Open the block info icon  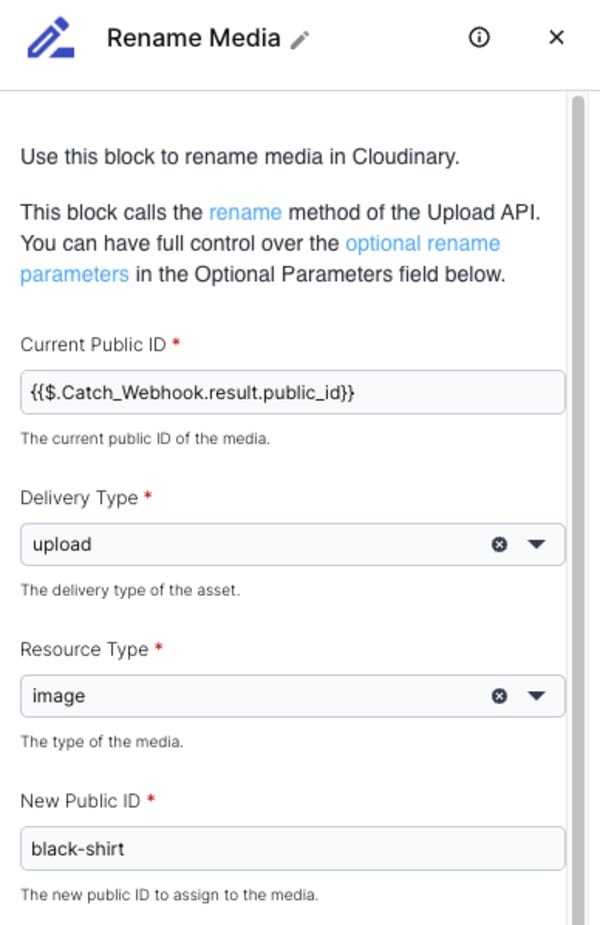pos(479,37)
